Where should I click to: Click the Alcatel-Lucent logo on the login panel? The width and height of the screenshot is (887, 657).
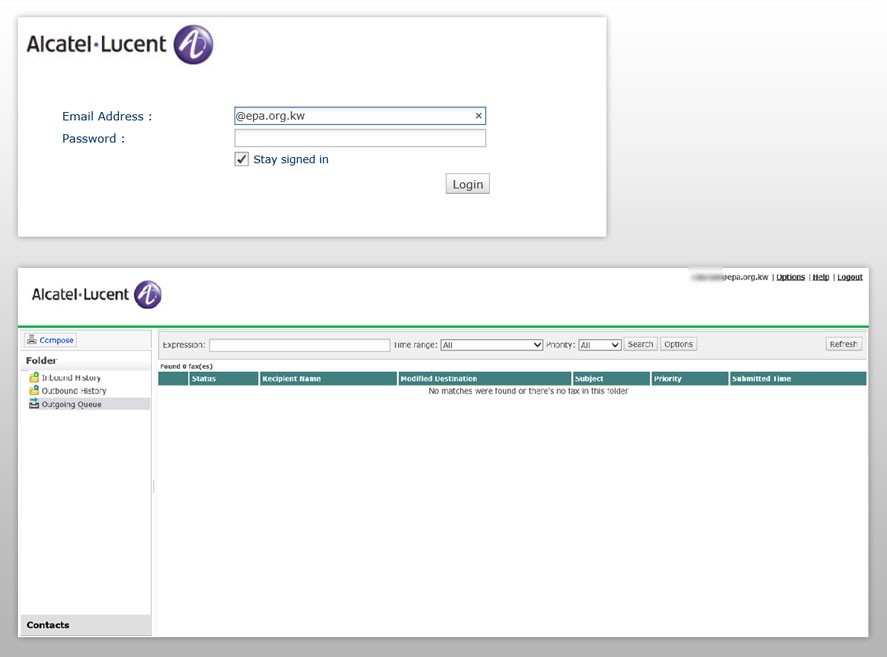pyautogui.click(x=120, y=44)
